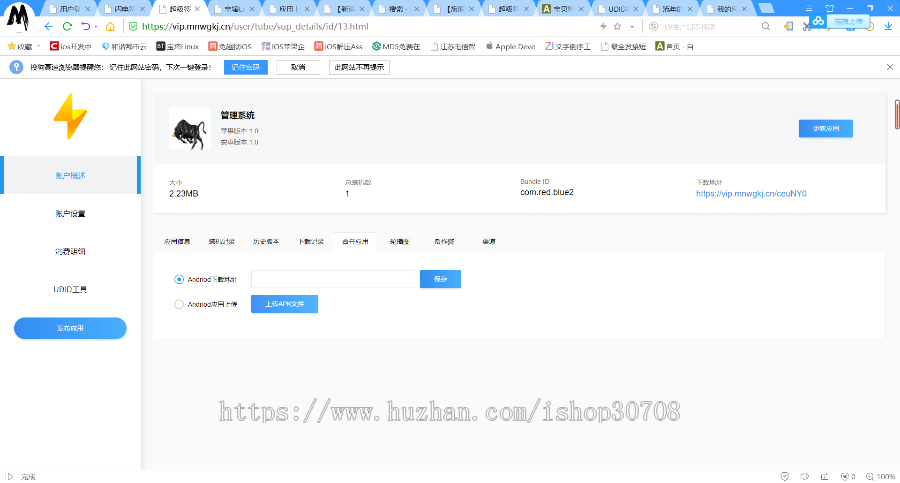This screenshot has width=900, height=483.
Task: Open 消费明细 in the sidebar
Action: (70, 251)
